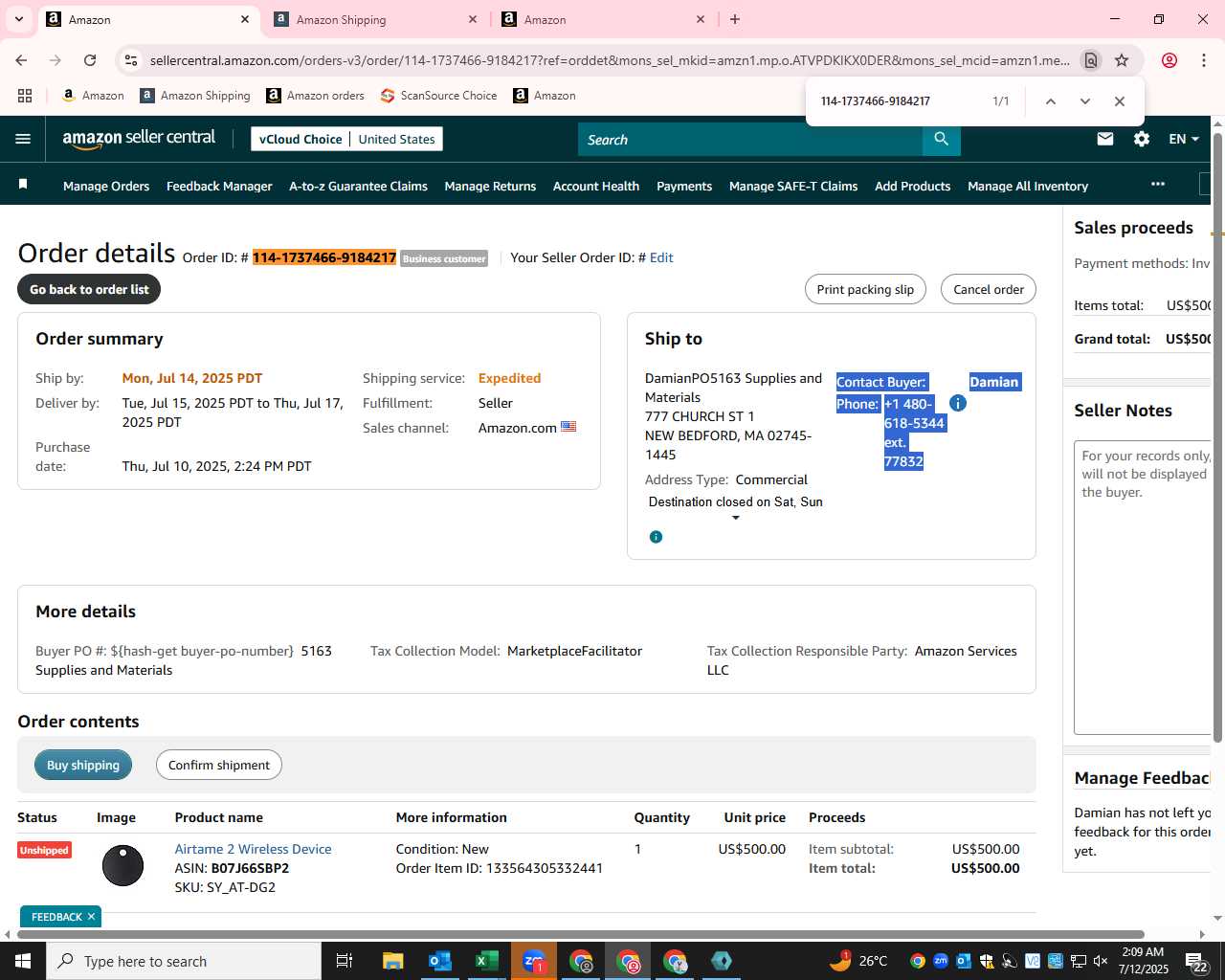
Task: Open Chrome three-dot menu
Action: [1203, 60]
